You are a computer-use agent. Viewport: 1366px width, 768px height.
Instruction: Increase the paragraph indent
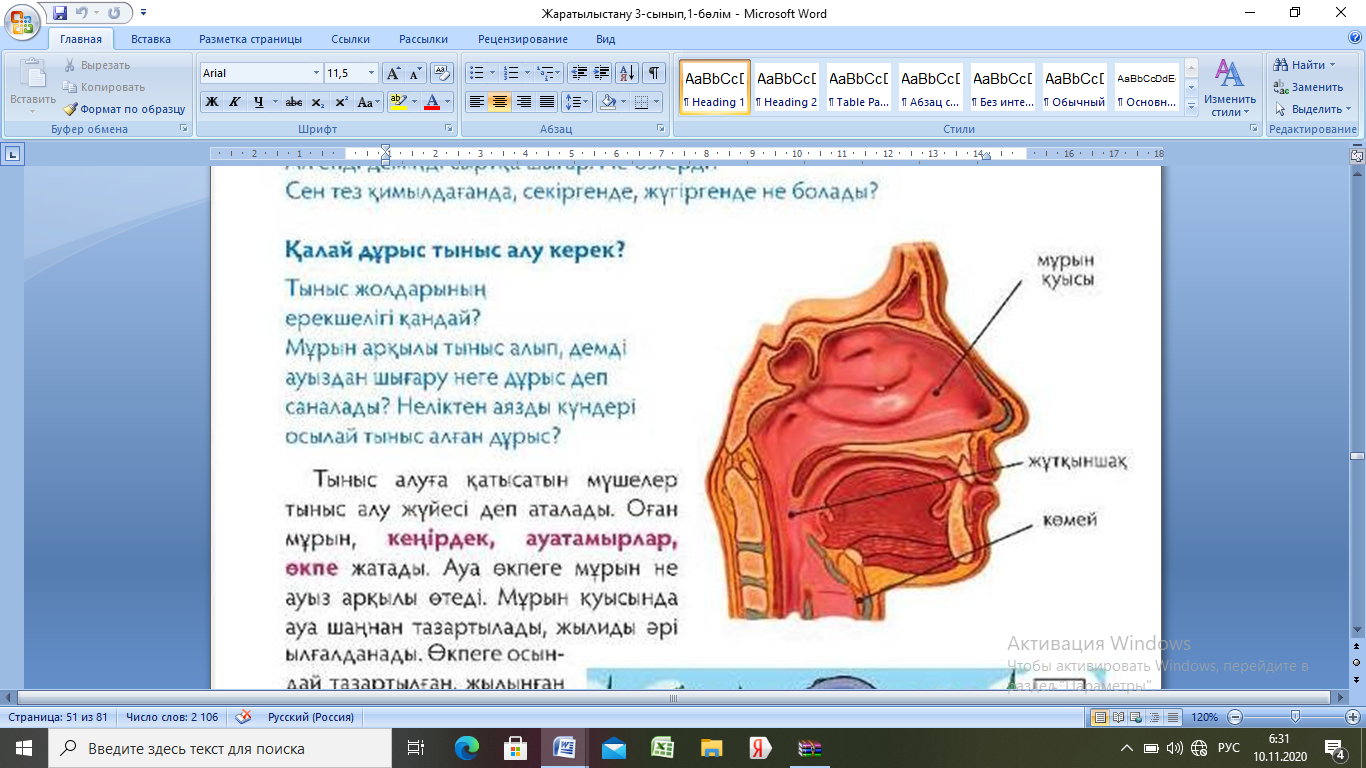pyautogui.click(x=602, y=73)
